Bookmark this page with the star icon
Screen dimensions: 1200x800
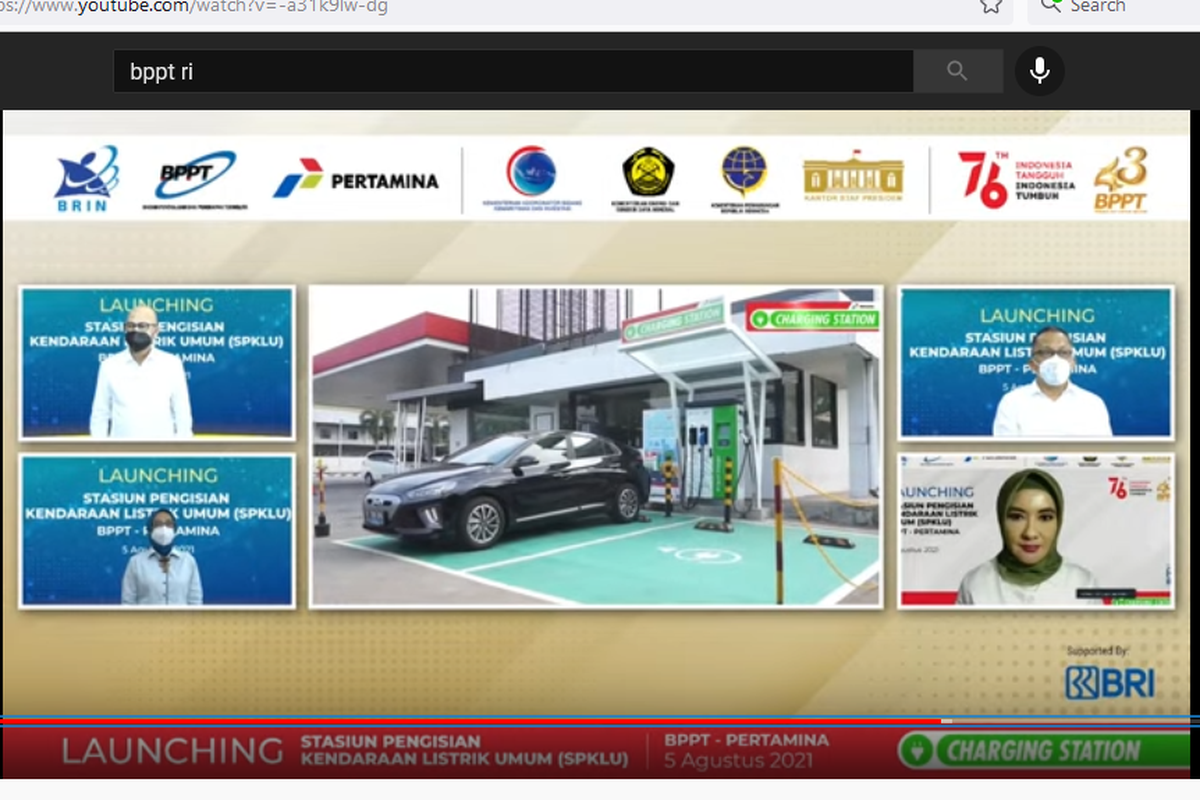coord(990,6)
